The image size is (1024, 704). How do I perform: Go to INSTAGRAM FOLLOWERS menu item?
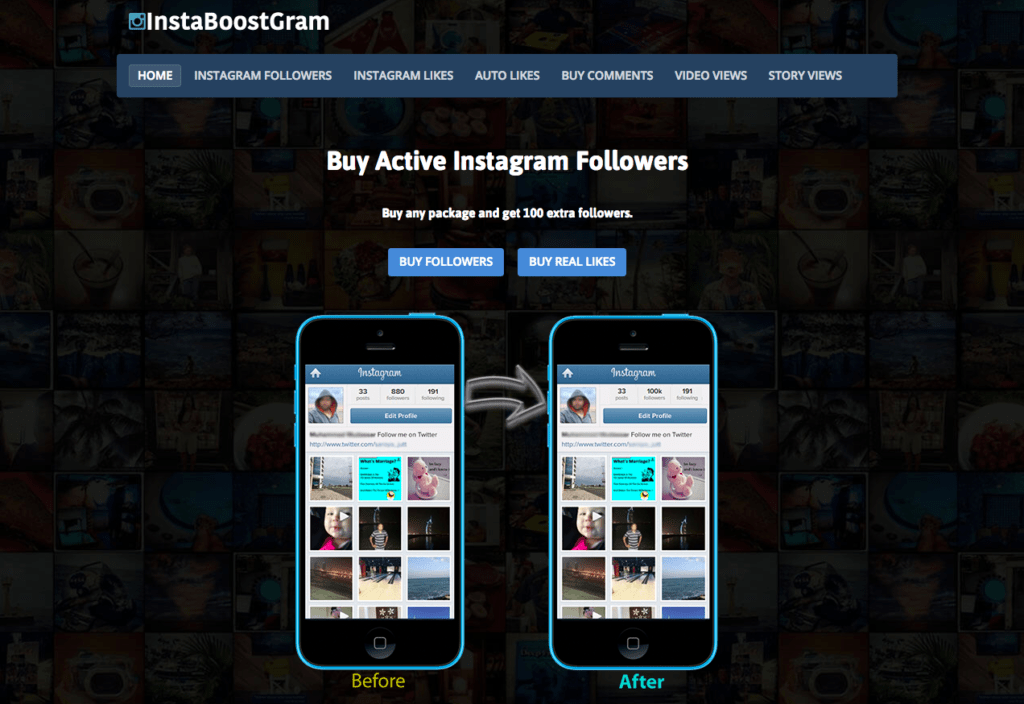click(263, 76)
